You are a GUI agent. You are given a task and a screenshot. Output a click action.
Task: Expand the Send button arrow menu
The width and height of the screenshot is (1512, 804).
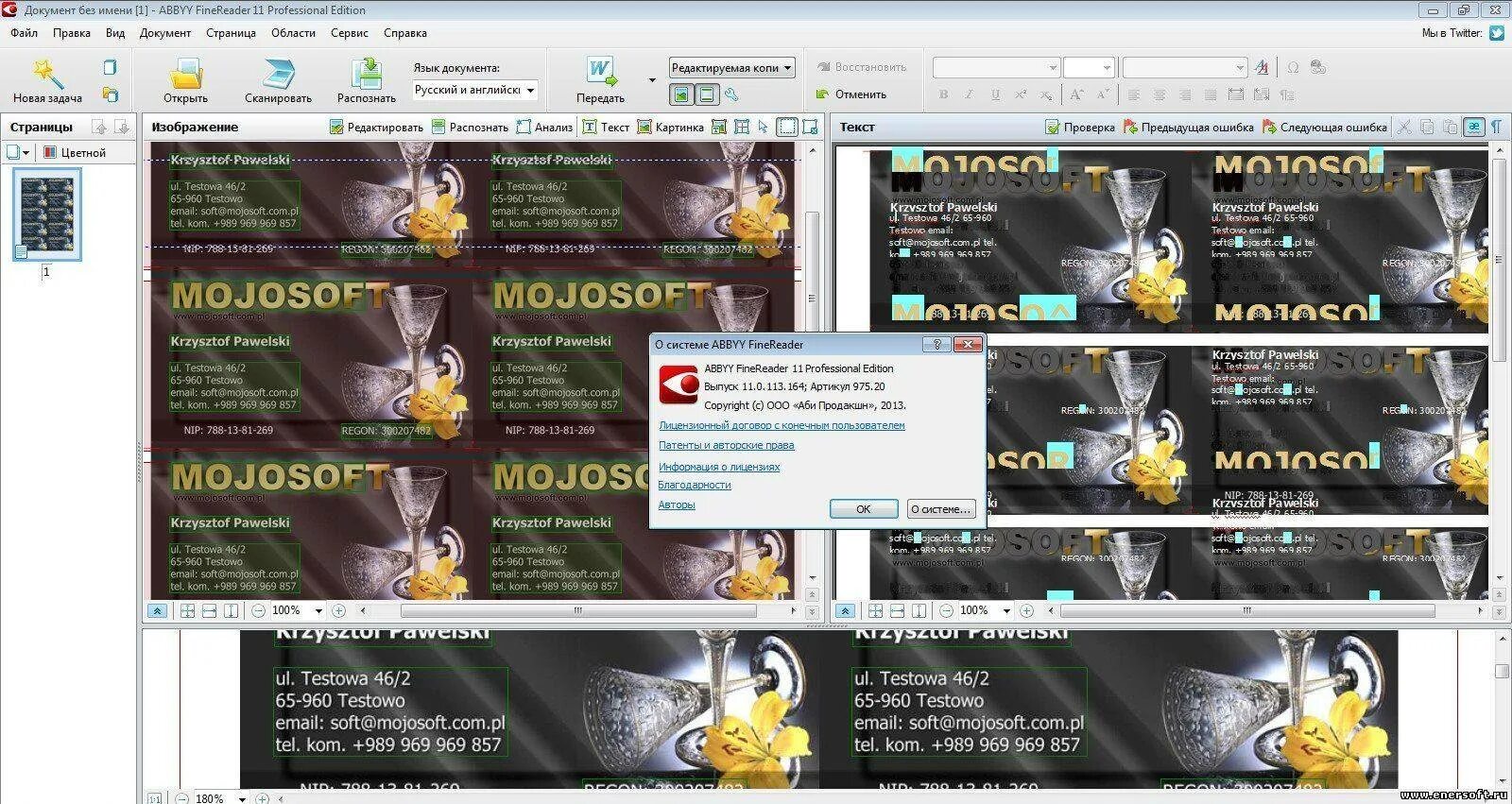(652, 79)
